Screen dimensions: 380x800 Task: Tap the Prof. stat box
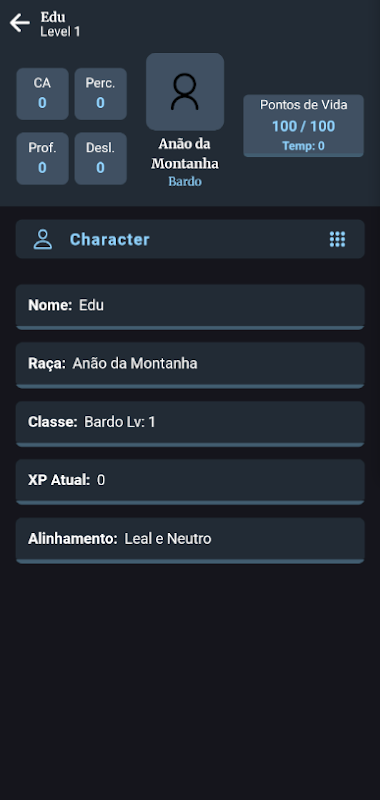pos(42,159)
